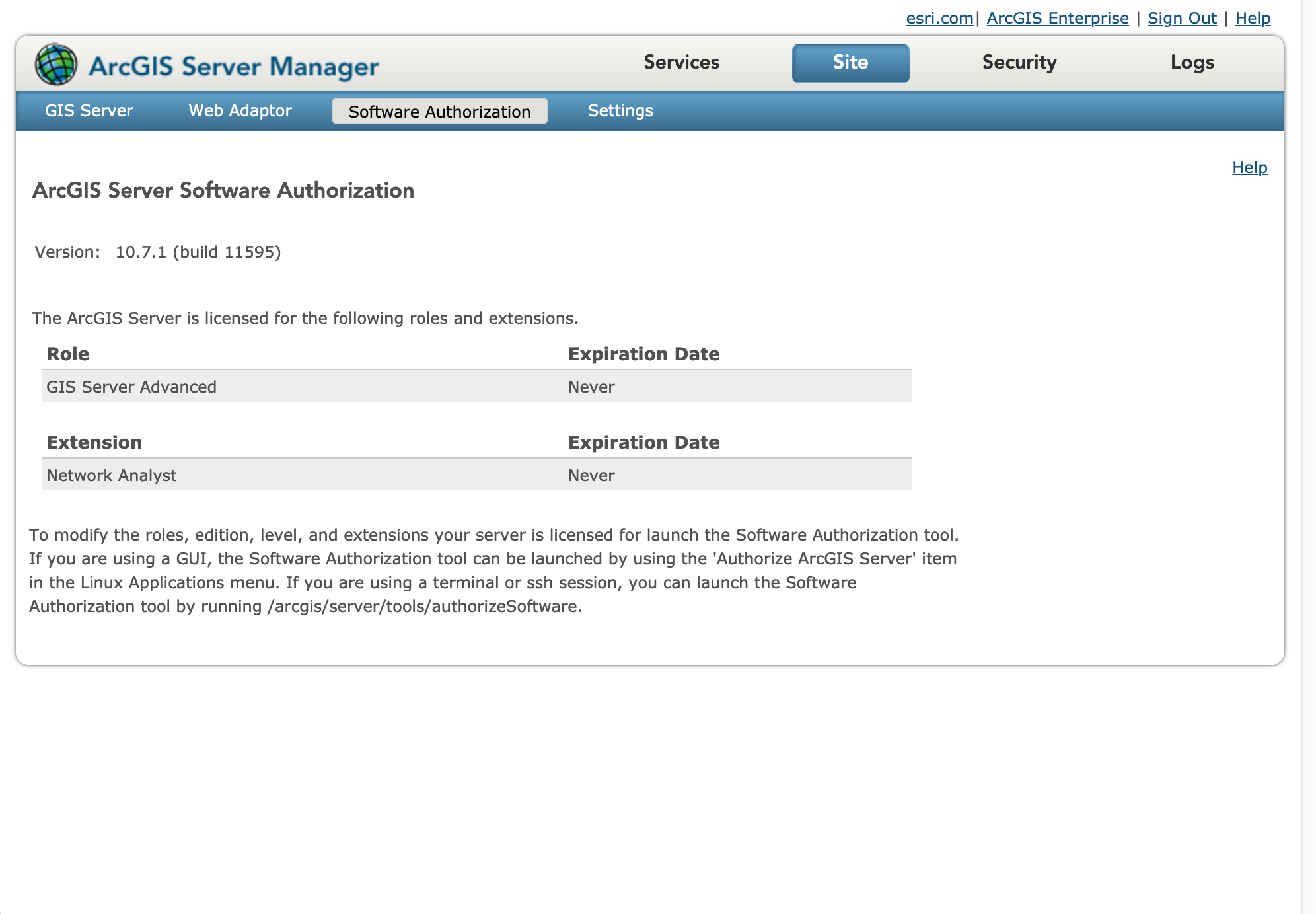Image resolution: width=1316 pixels, height=914 pixels.
Task: Select Software Authorization subtab
Action: tap(439, 111)
